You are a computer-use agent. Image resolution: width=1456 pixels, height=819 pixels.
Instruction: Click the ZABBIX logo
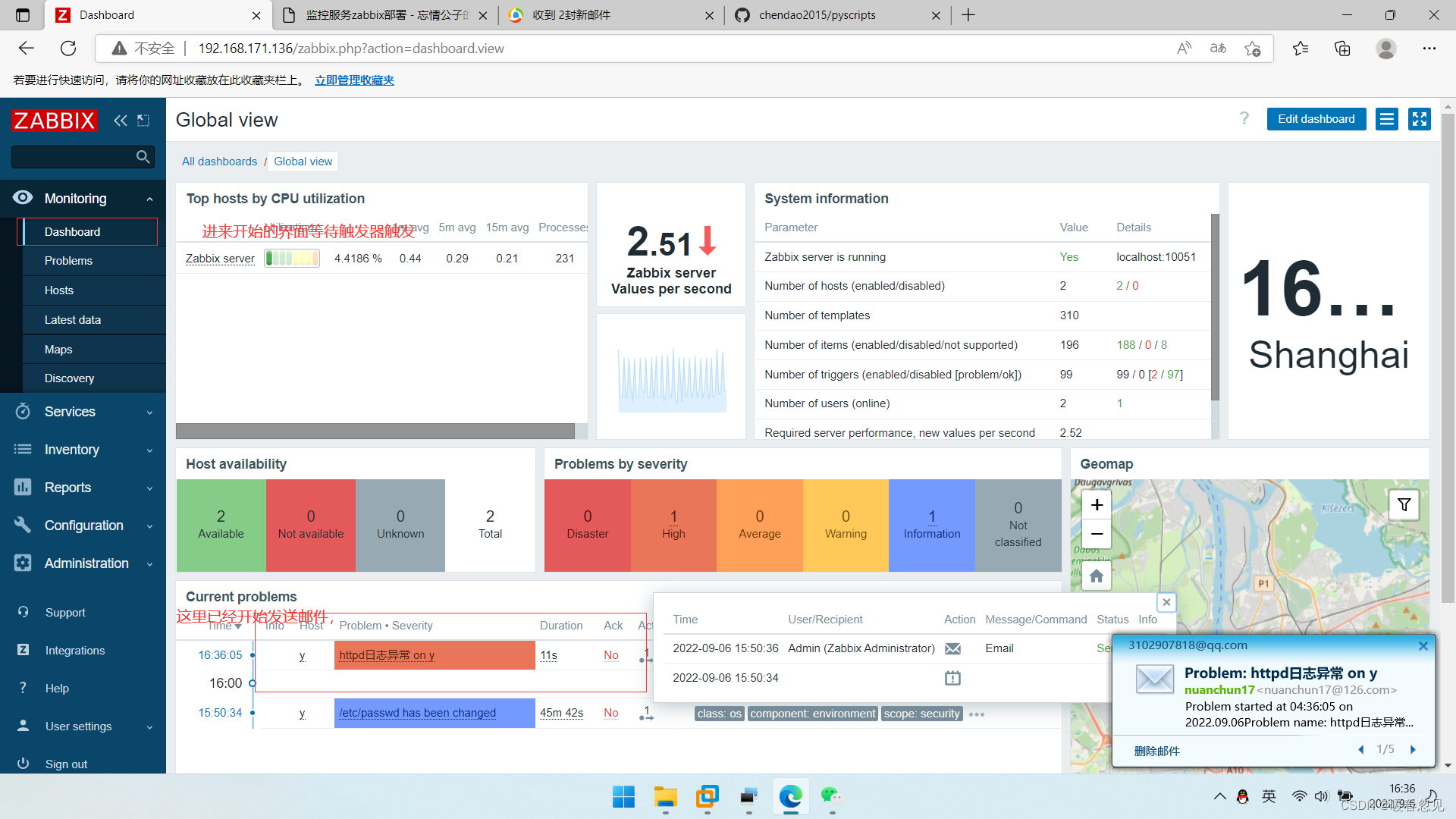55,121
